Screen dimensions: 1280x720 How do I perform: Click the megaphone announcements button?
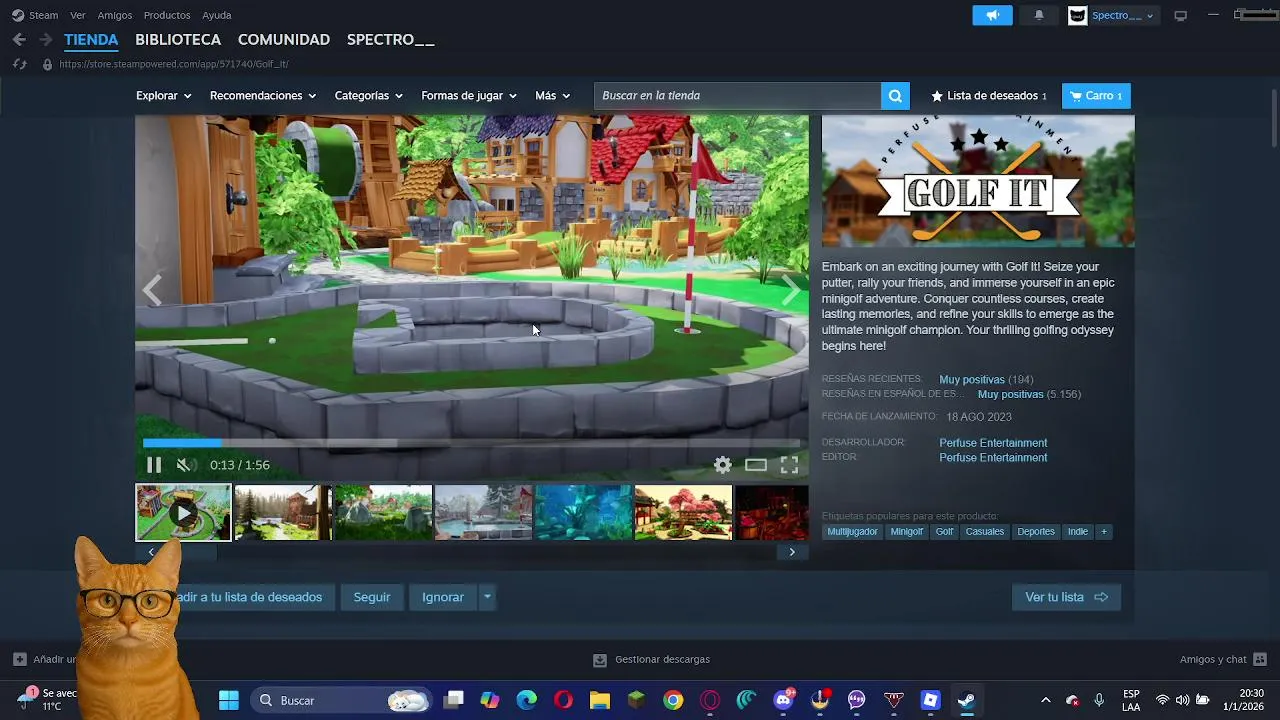click(992, 15)
